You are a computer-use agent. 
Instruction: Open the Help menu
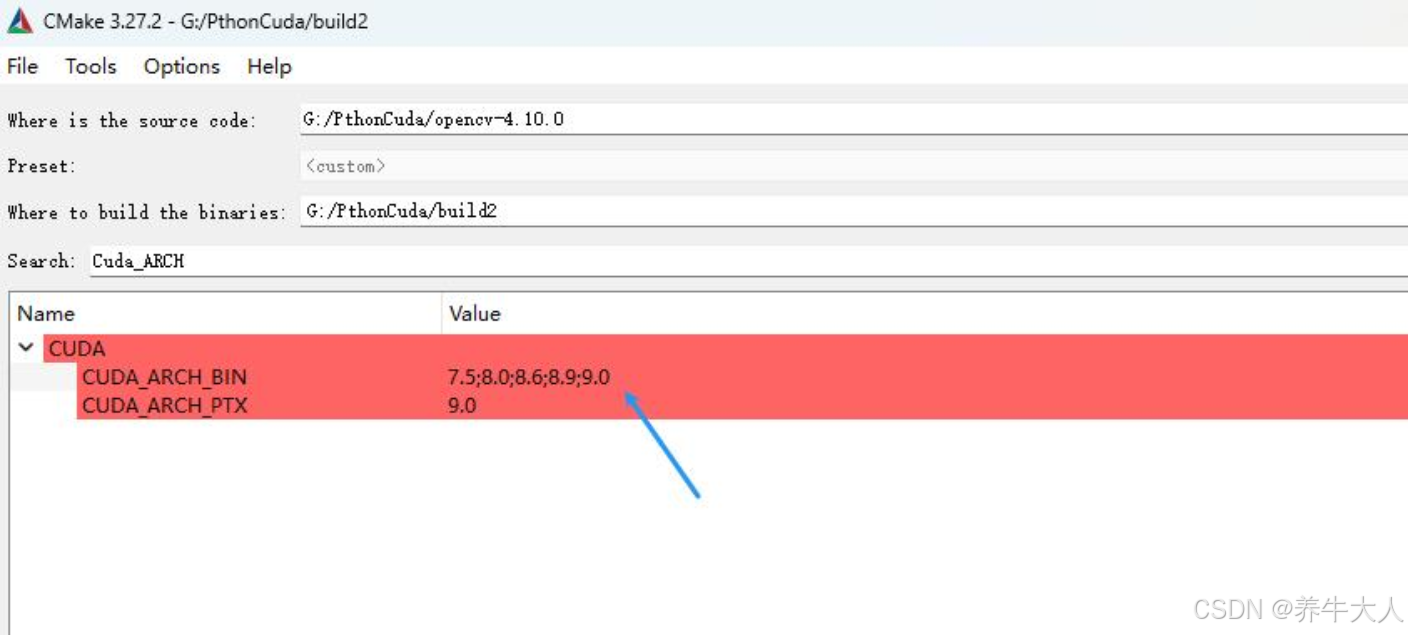point(269,66)
